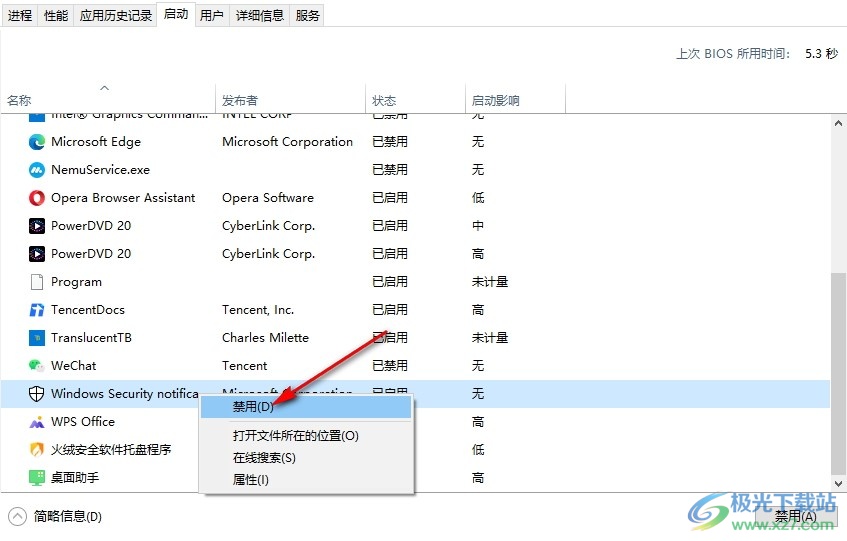Collapse to 简略信息 with the chevron icon
Viewport: 847px width, 541px height.
coord(17,517)
